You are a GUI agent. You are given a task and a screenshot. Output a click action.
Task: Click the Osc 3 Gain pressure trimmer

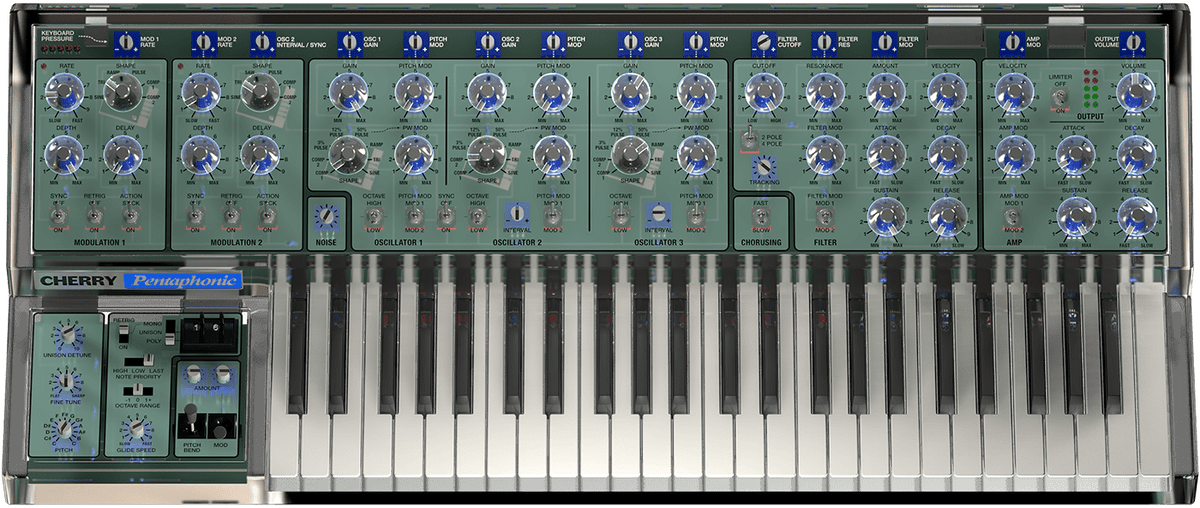[629, 42]
